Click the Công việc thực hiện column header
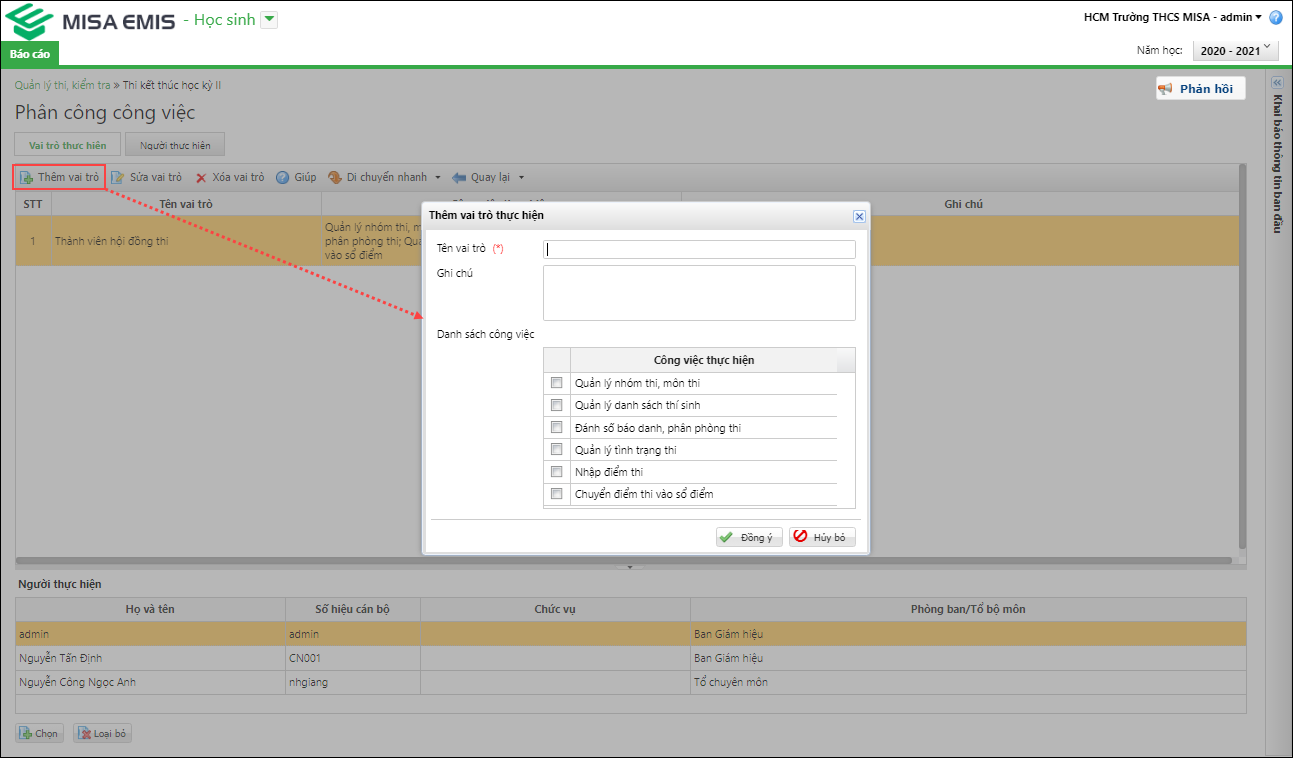The image size is (1293, 758). click(704, 360)
